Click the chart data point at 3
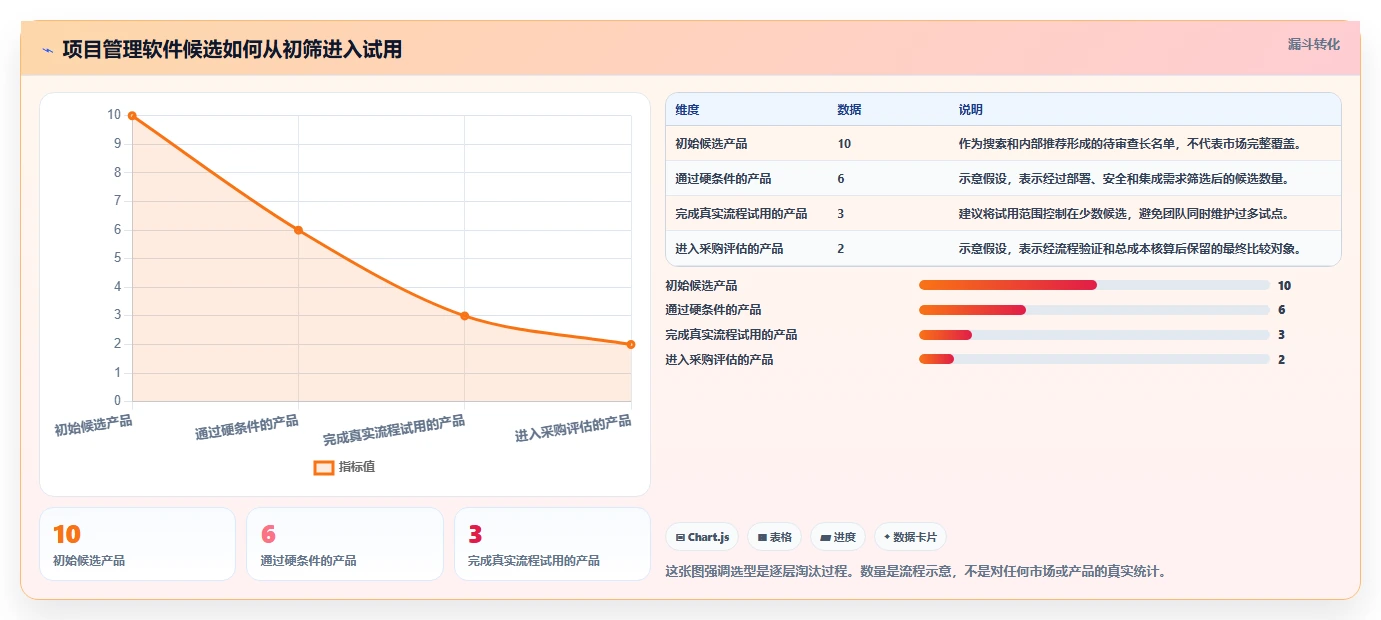The height and width of the screenshot is (620, 1381). (464, 316)
